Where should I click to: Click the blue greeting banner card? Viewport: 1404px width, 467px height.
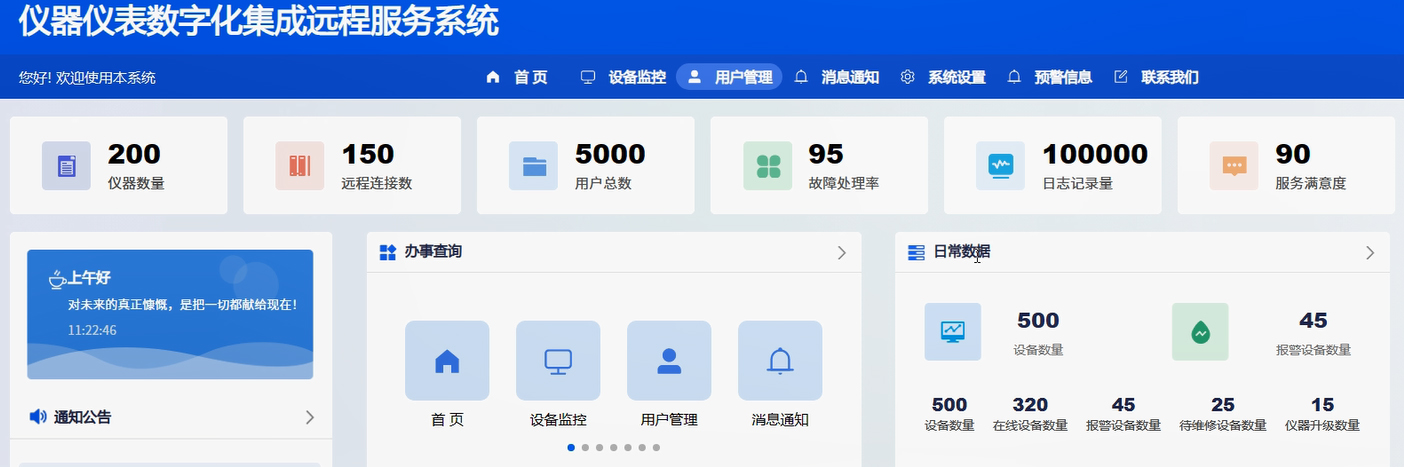pos(170,314)
